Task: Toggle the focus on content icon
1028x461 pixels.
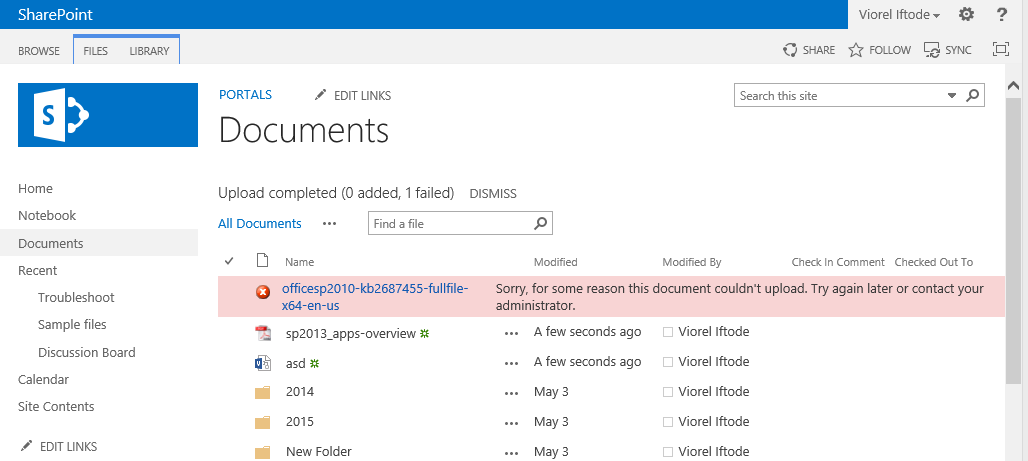Action: 1000,49
